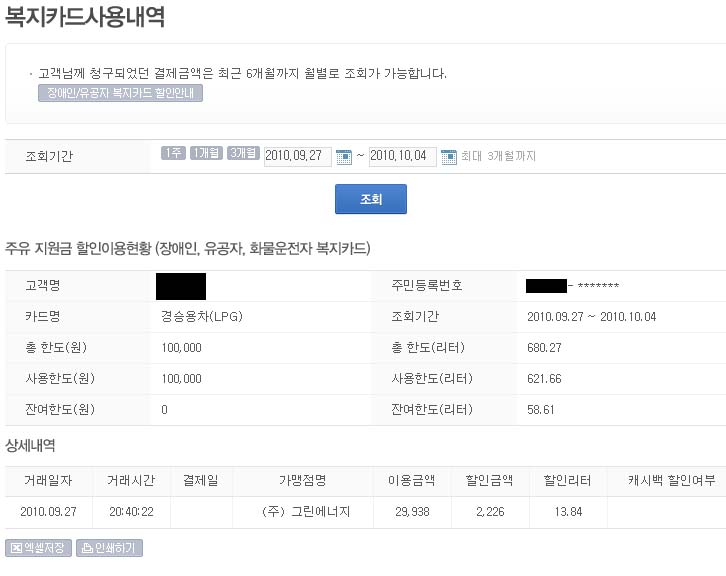The width and height of the screenshot is (726, 576).
Task: Click used liter limit value 621.66
Action: tap(544, 379)
